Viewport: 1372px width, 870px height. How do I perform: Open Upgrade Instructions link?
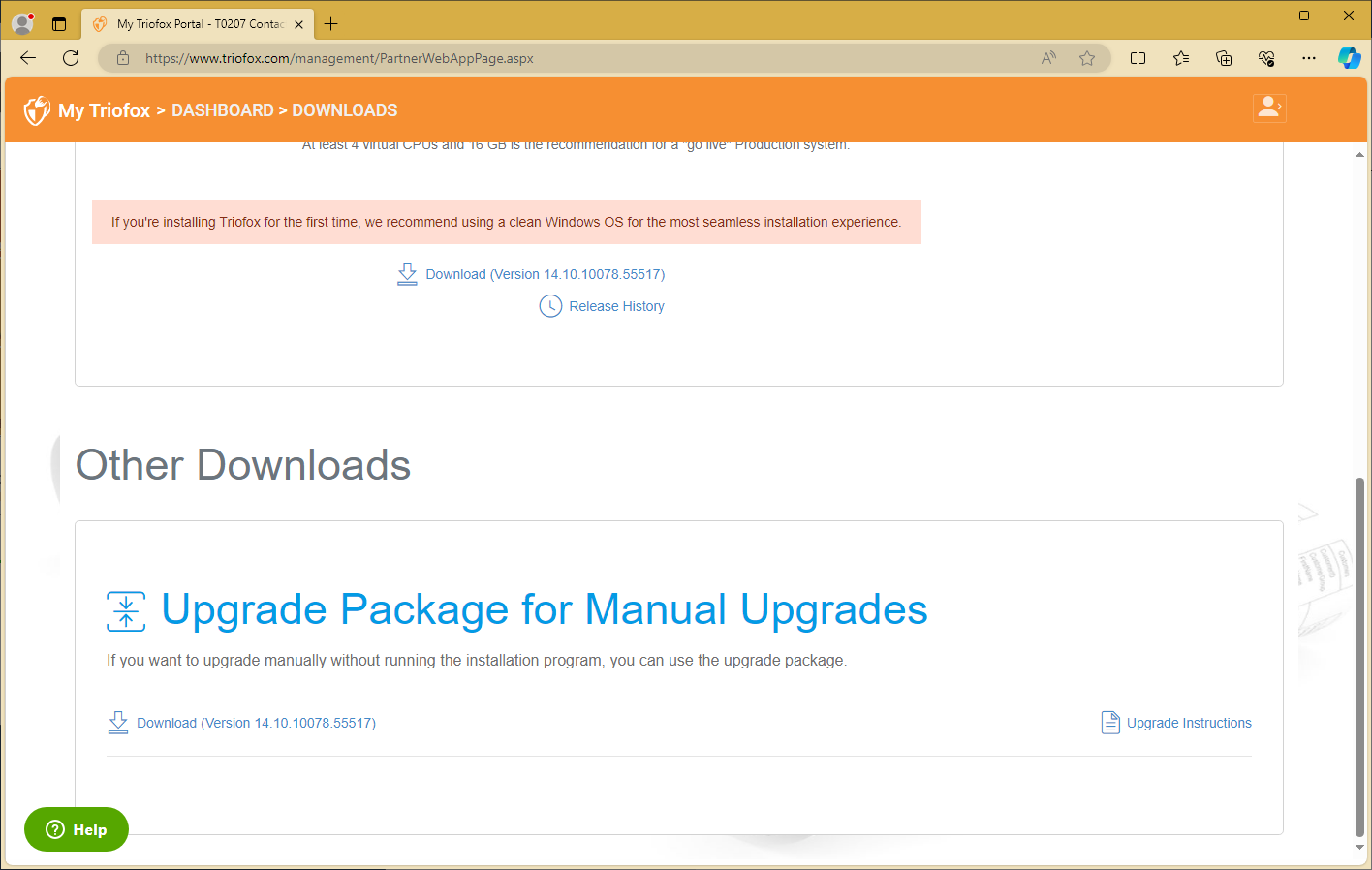(x=1190, y=723)
